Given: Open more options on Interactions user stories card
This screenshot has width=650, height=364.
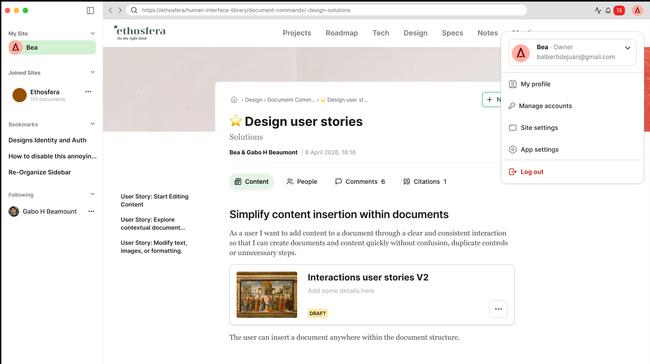Looking at the screenshot, I should point(498,309).
